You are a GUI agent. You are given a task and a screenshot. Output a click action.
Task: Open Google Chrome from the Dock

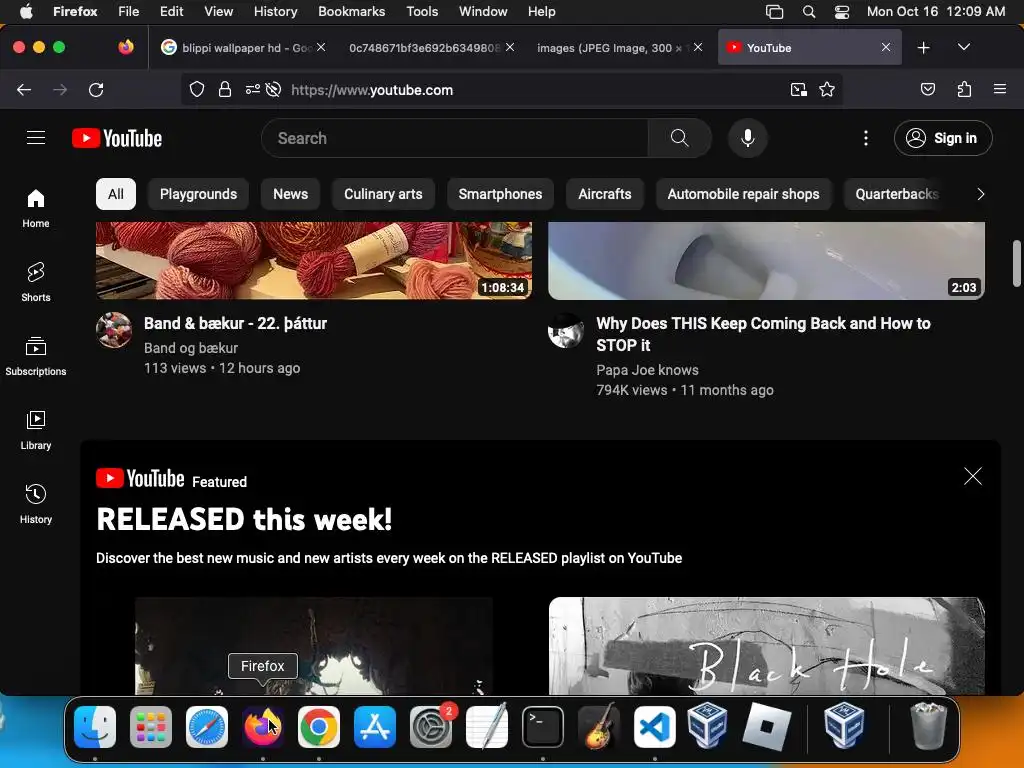pyautogui.click(x=319, y=727)
